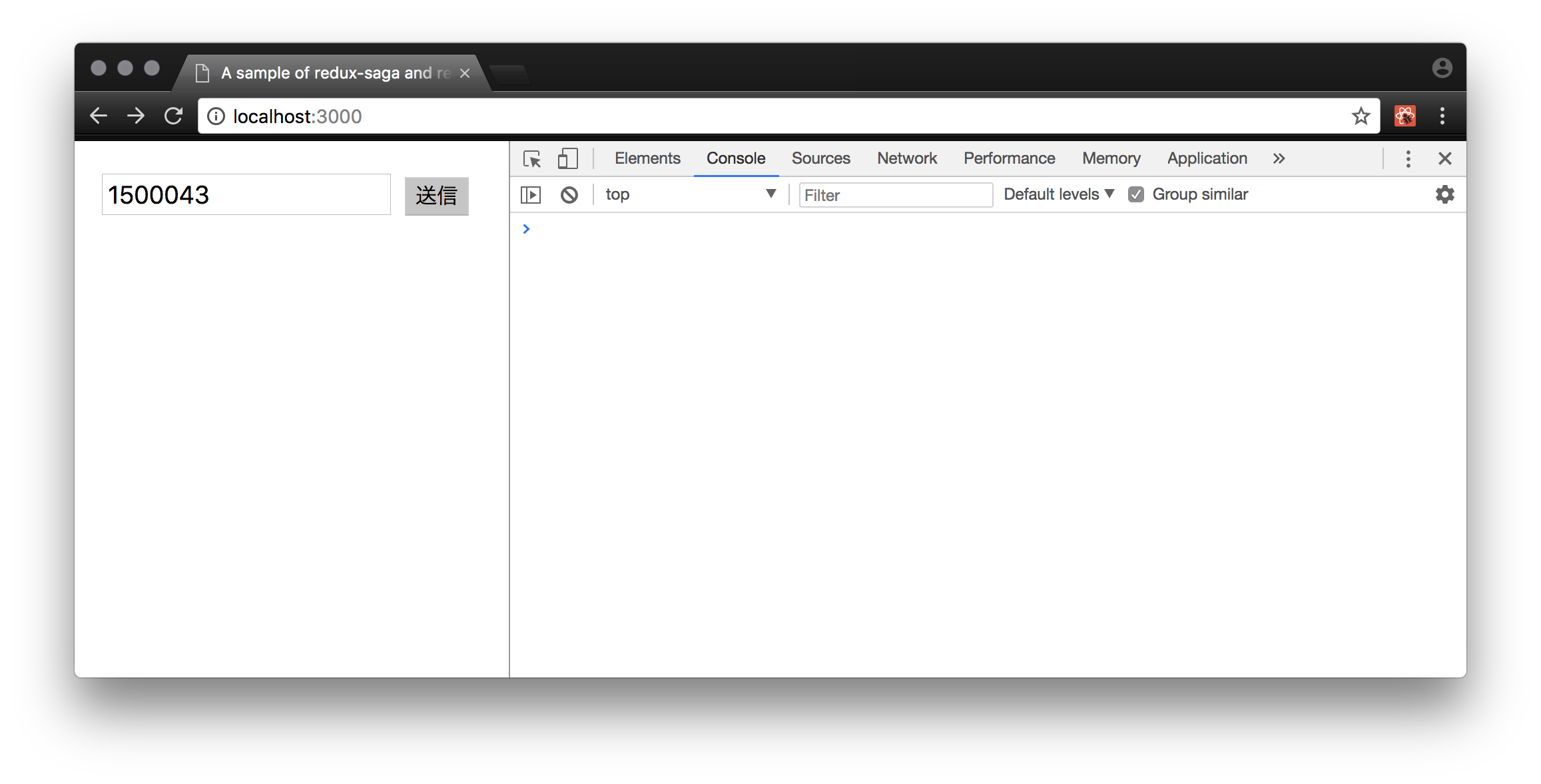The height and width of the screenshot is (784, 1541).
Task: Switch to the Sources tab
Action: click(x=821, y=158)
